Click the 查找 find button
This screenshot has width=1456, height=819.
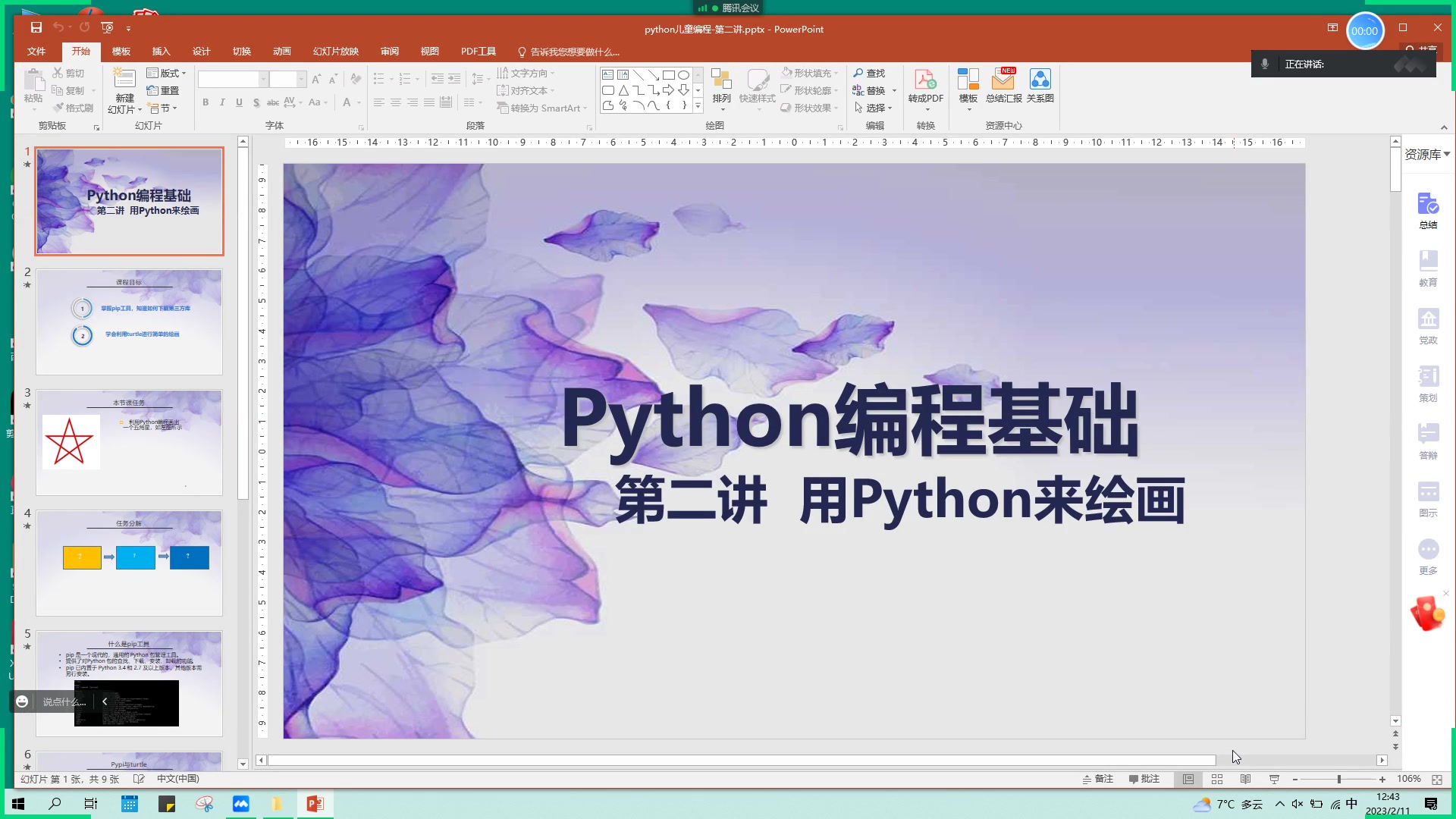click(869, 73)
